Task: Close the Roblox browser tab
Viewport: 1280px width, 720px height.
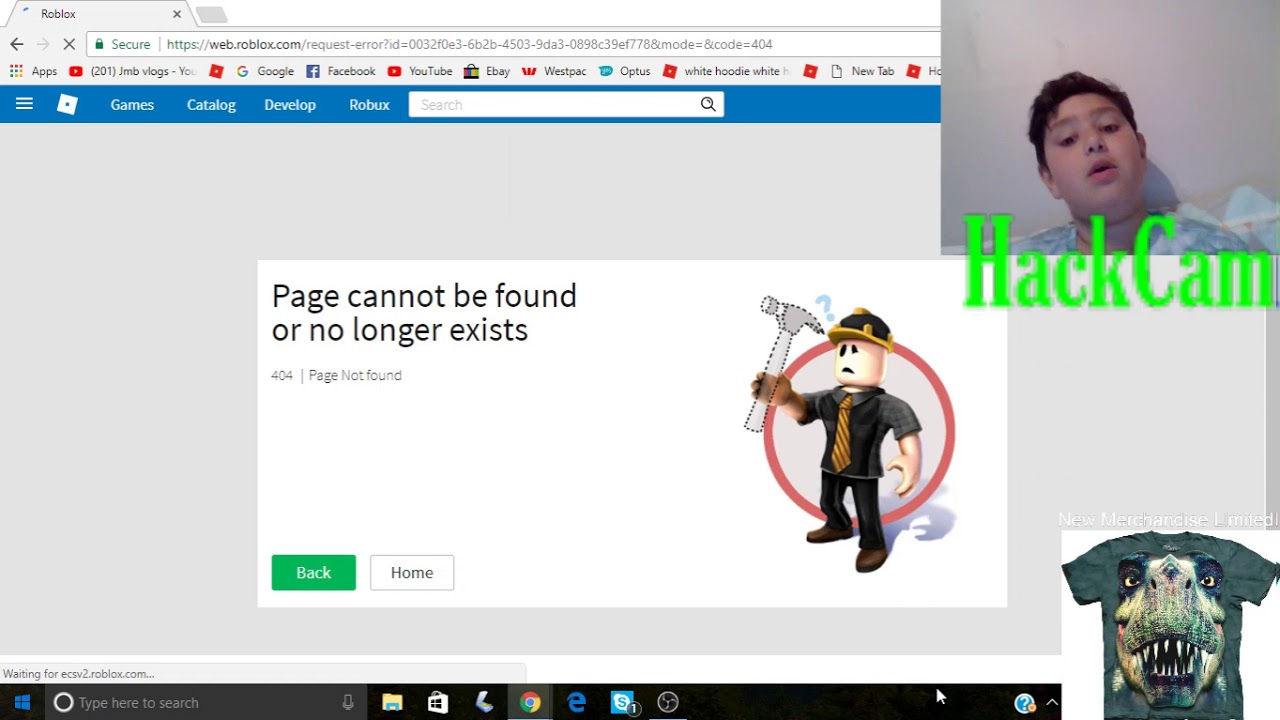Action: (177, 14)
